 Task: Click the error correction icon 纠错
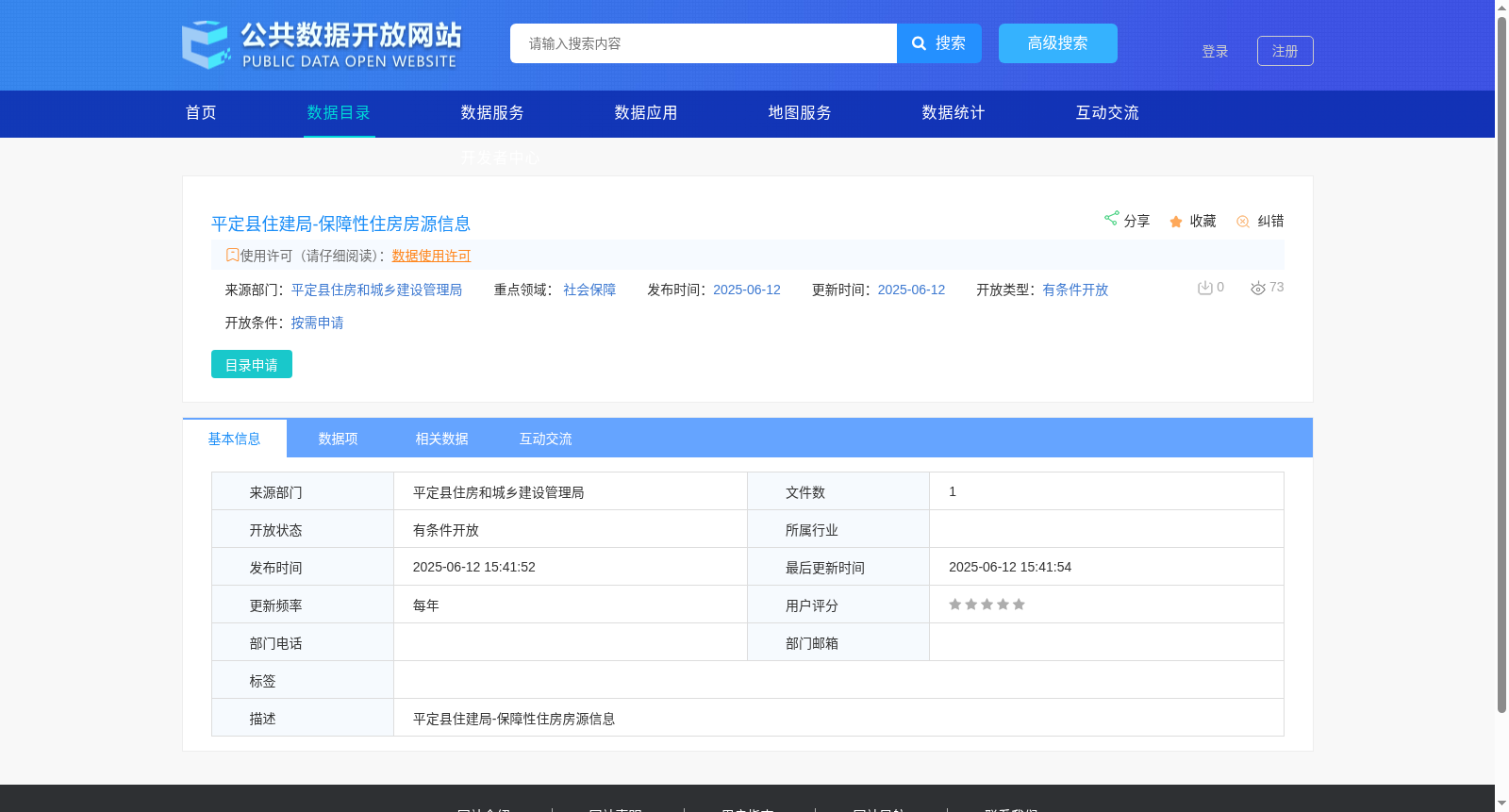(1243, 222)
